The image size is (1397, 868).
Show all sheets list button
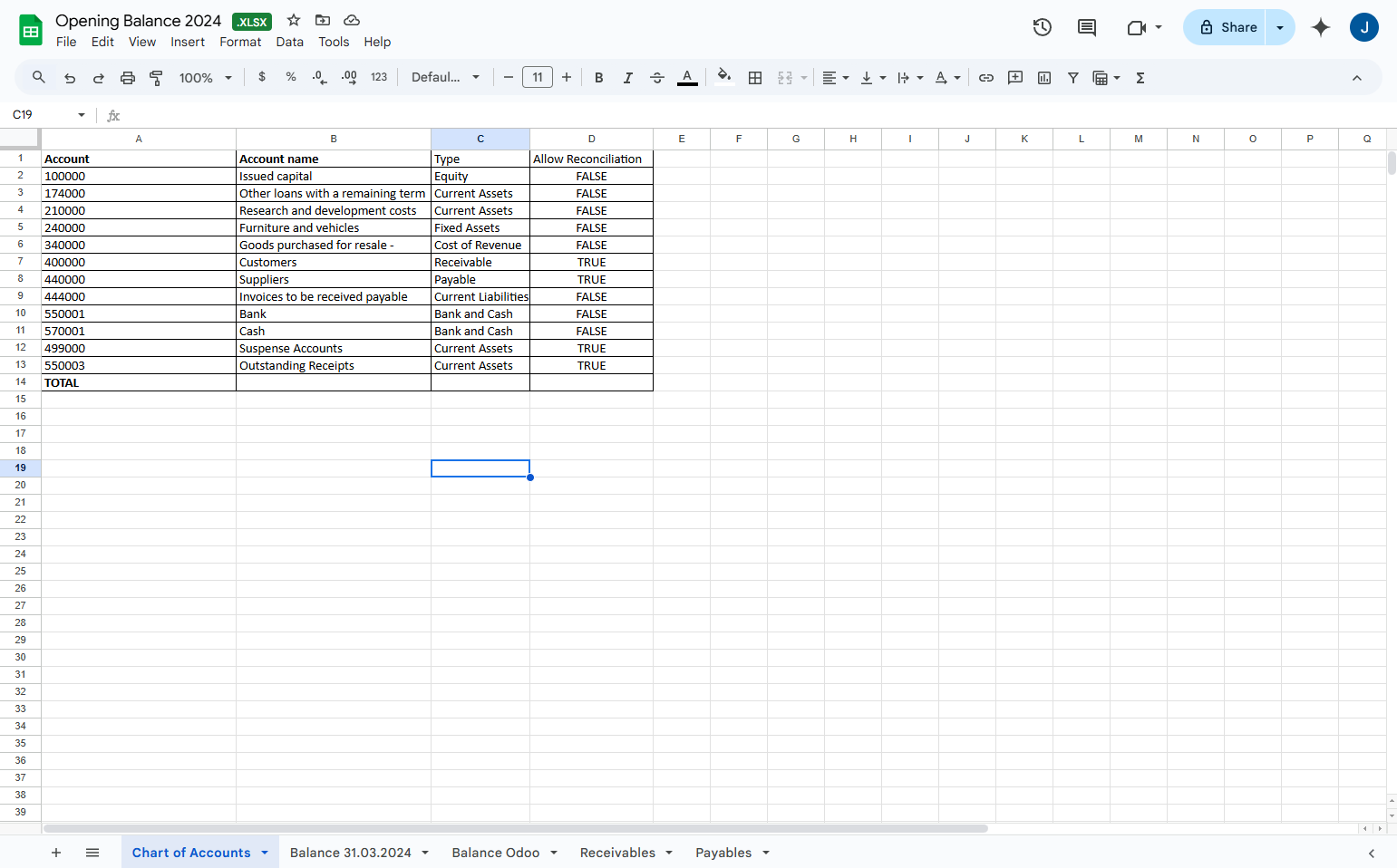(x=92, y=853)
